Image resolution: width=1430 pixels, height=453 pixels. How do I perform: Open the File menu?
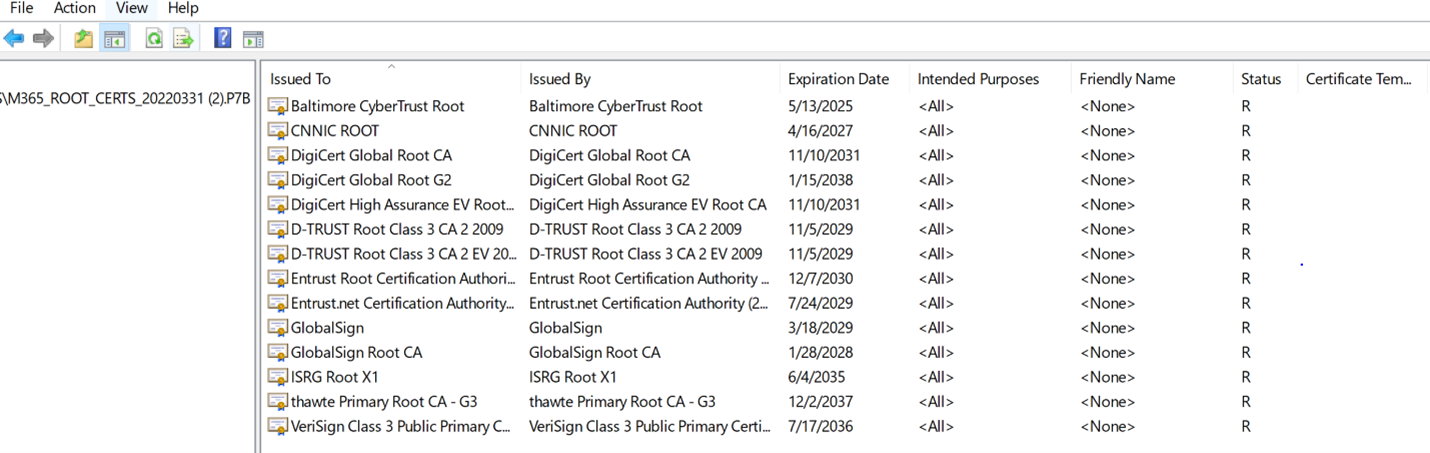pos(21,8)
